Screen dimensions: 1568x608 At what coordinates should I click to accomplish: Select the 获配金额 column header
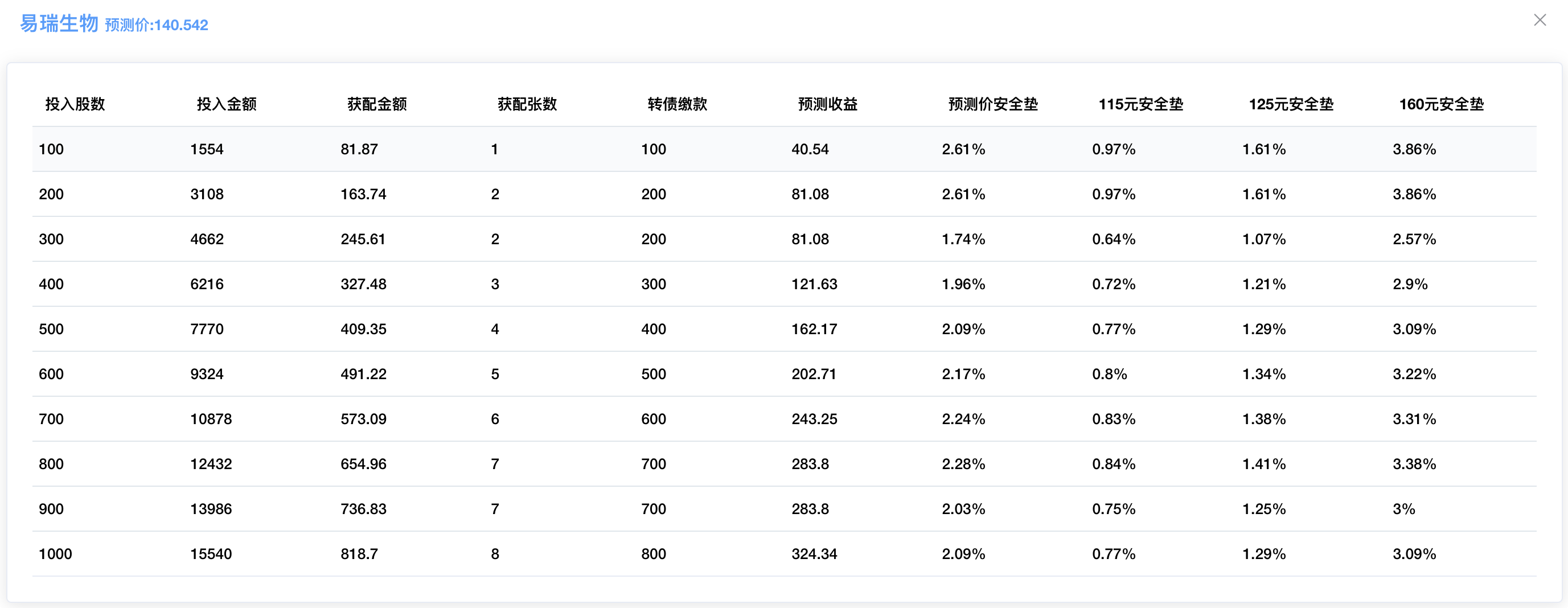377,104
